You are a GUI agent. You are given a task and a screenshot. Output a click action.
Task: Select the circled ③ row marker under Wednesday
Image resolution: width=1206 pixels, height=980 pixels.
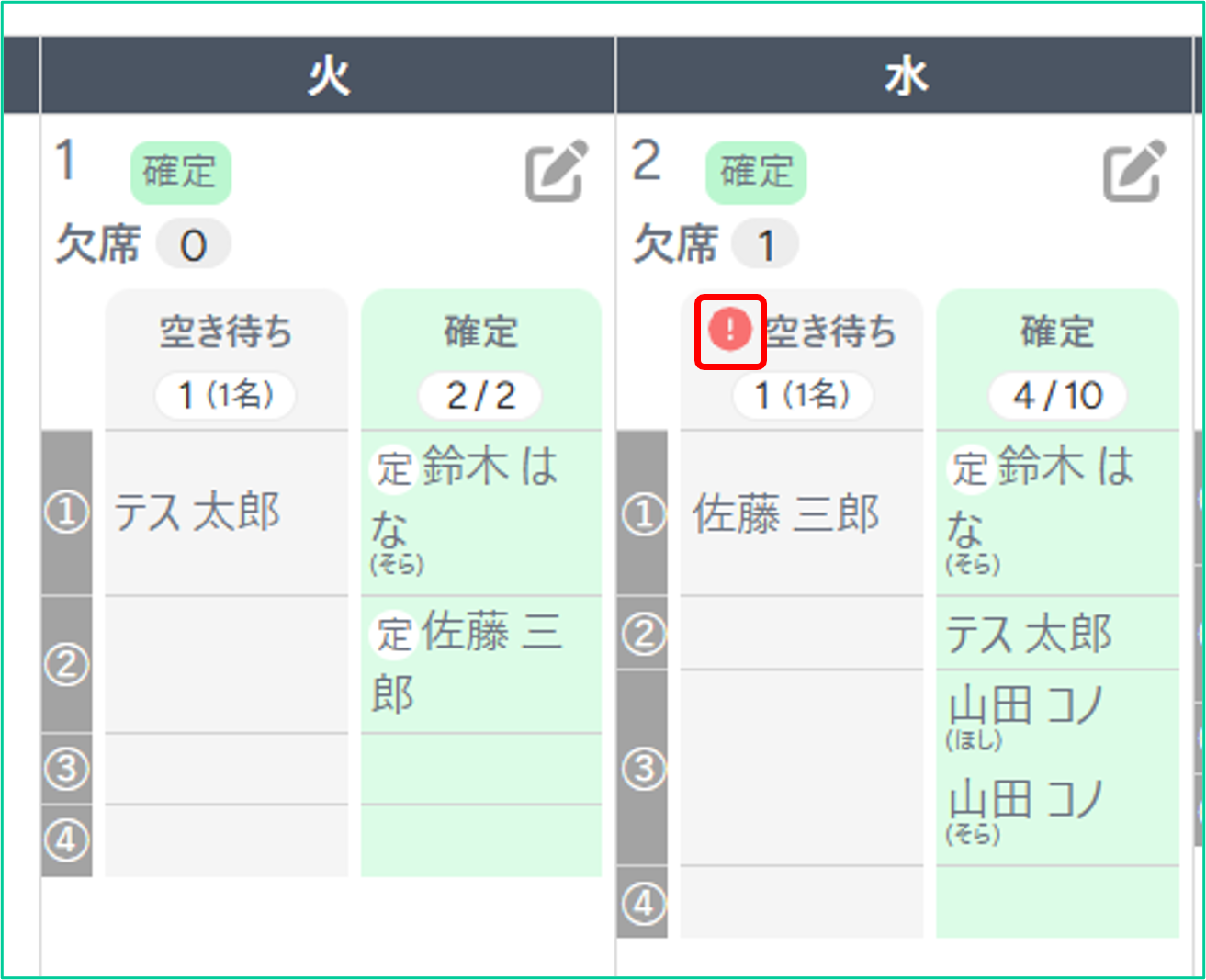643,768
